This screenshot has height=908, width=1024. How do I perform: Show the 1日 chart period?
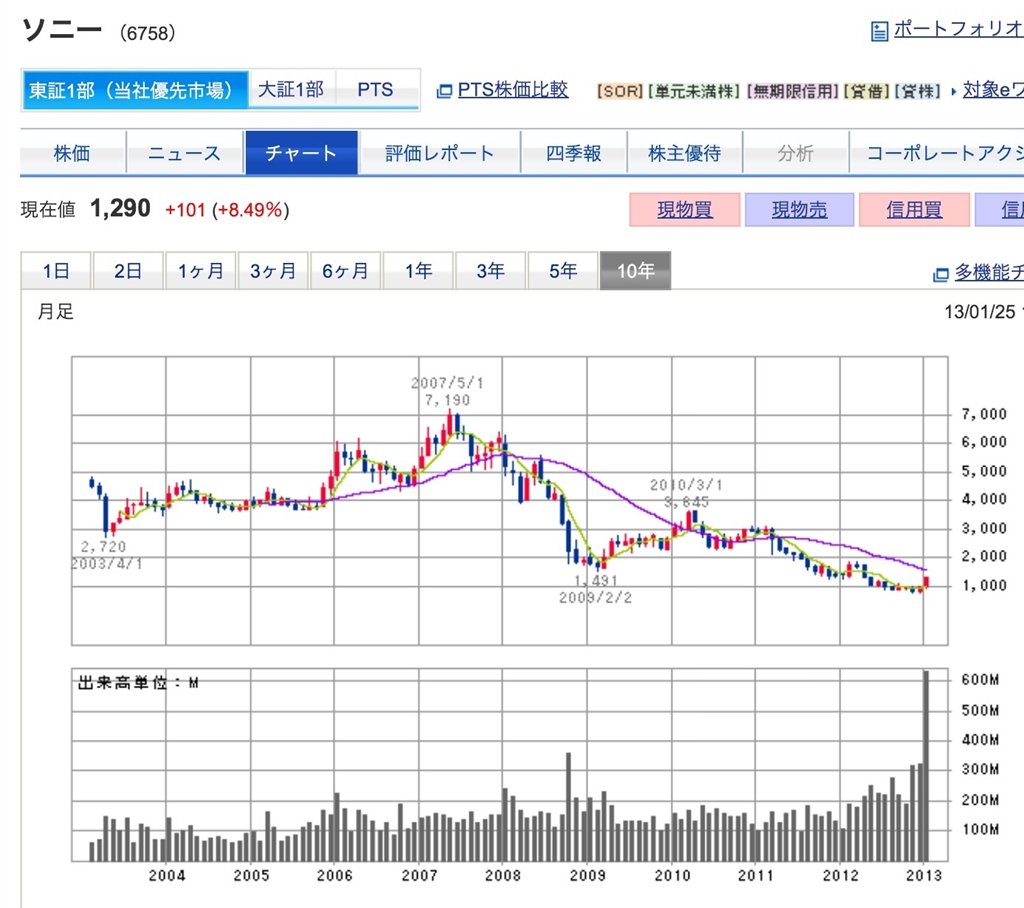point(56,270)
